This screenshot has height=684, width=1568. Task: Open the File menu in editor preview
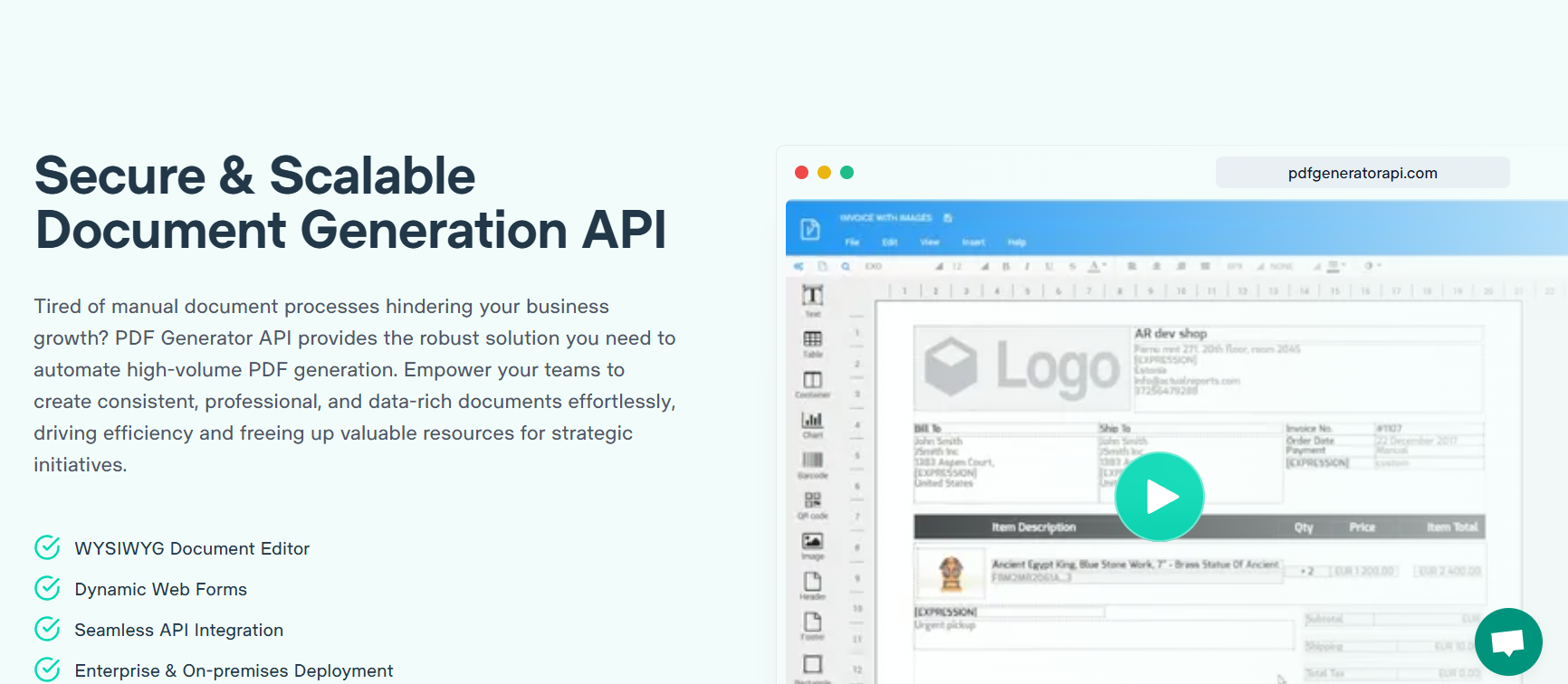[852, 242]
